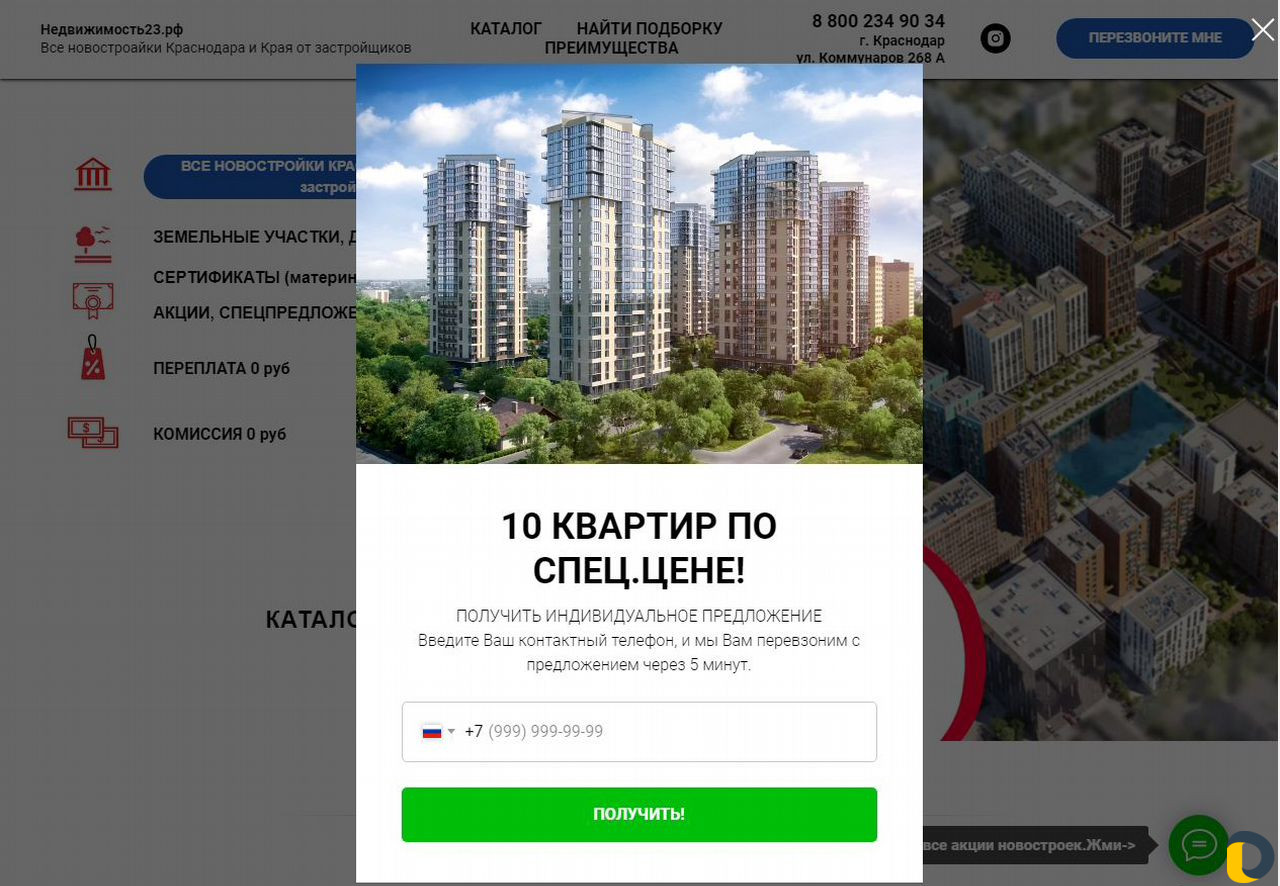Click the Russian flag icon

coord(432,732)
